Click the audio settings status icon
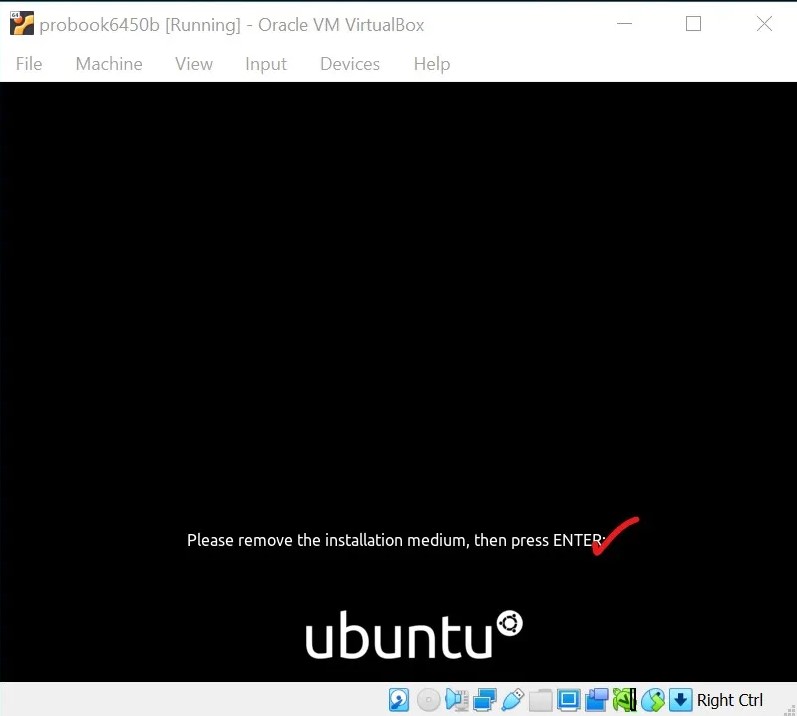 (457, 700)
